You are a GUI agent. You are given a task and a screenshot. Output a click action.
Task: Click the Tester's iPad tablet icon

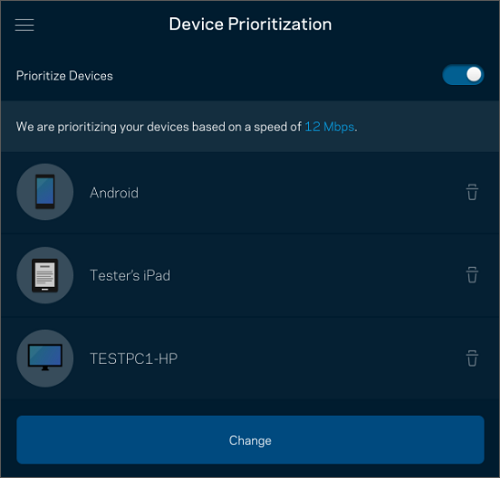tap(45, 275)
